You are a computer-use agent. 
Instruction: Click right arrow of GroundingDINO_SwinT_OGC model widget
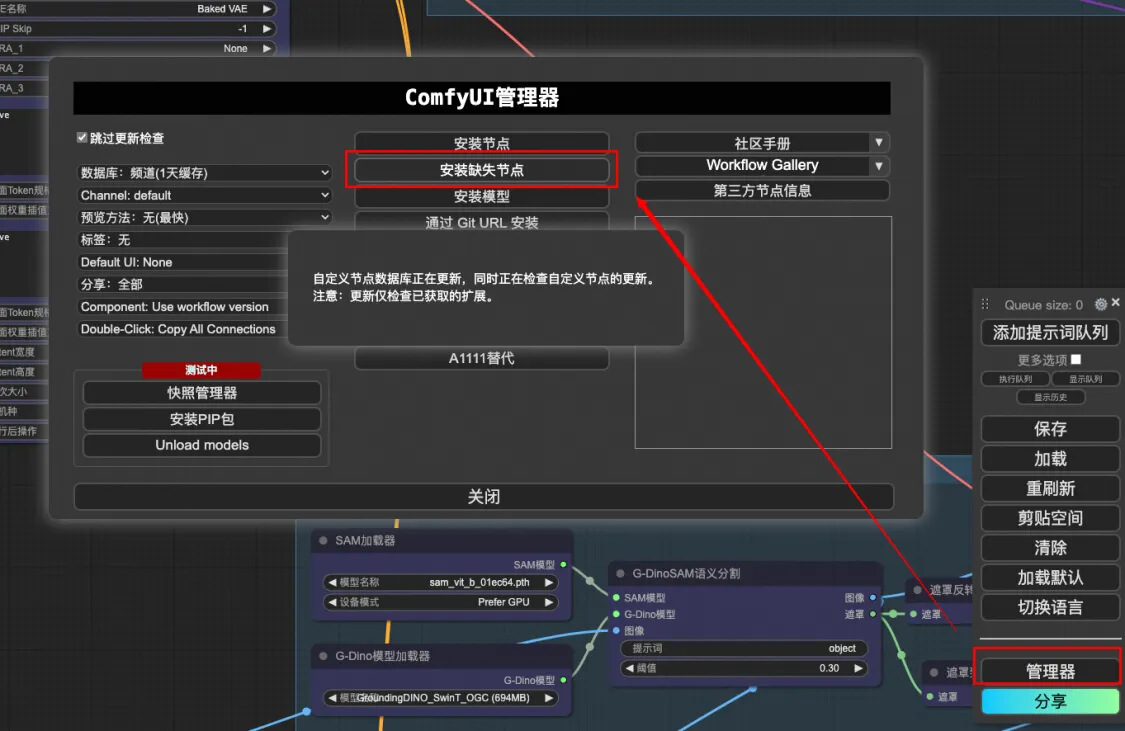coord(549,698)
